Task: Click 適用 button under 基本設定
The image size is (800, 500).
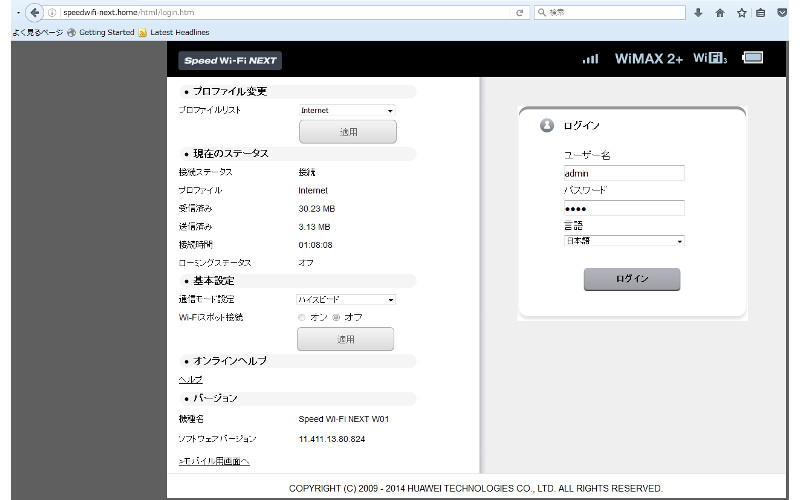Action: point(345,339)
